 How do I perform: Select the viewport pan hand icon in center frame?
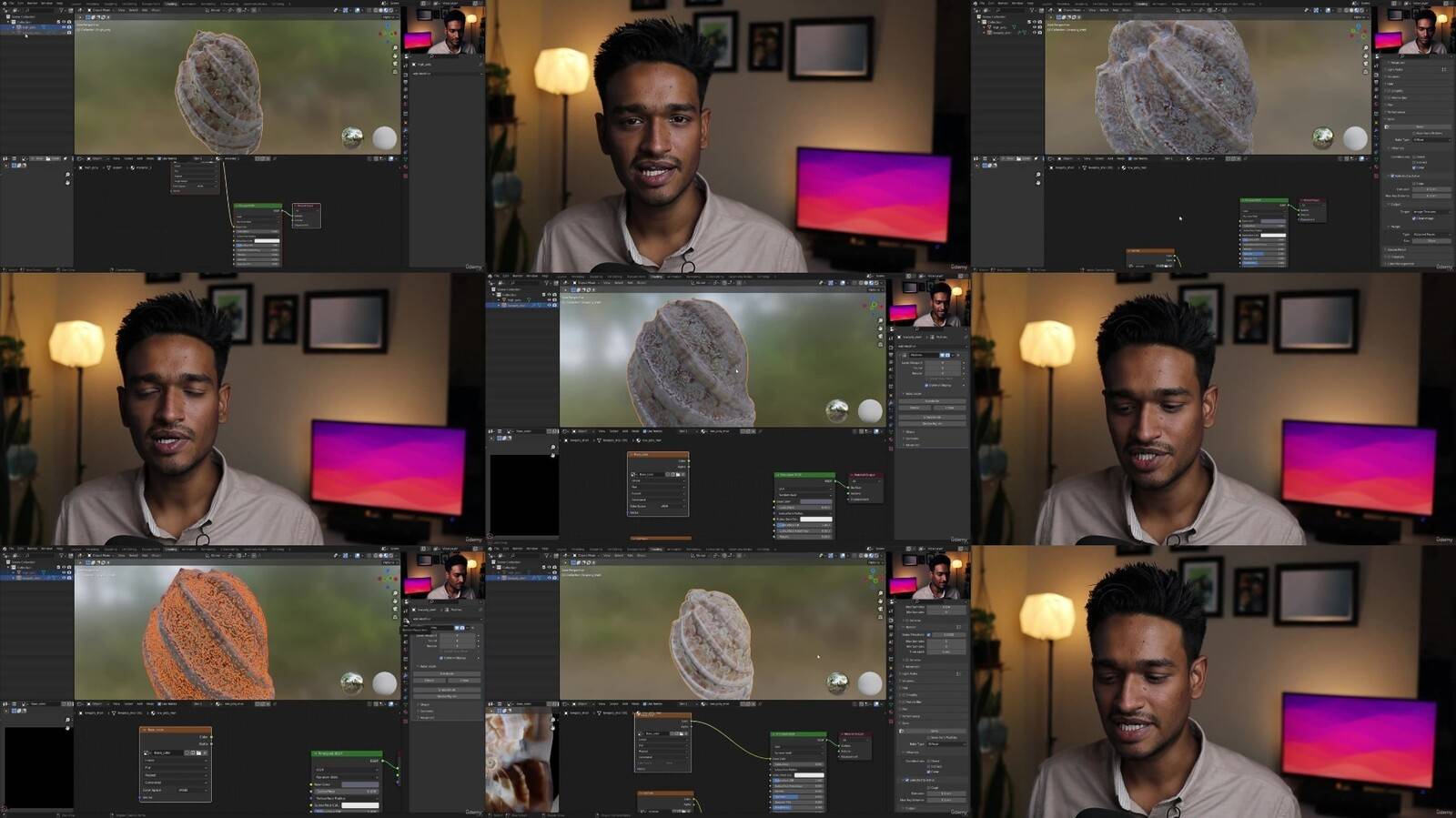click(880, 328)
